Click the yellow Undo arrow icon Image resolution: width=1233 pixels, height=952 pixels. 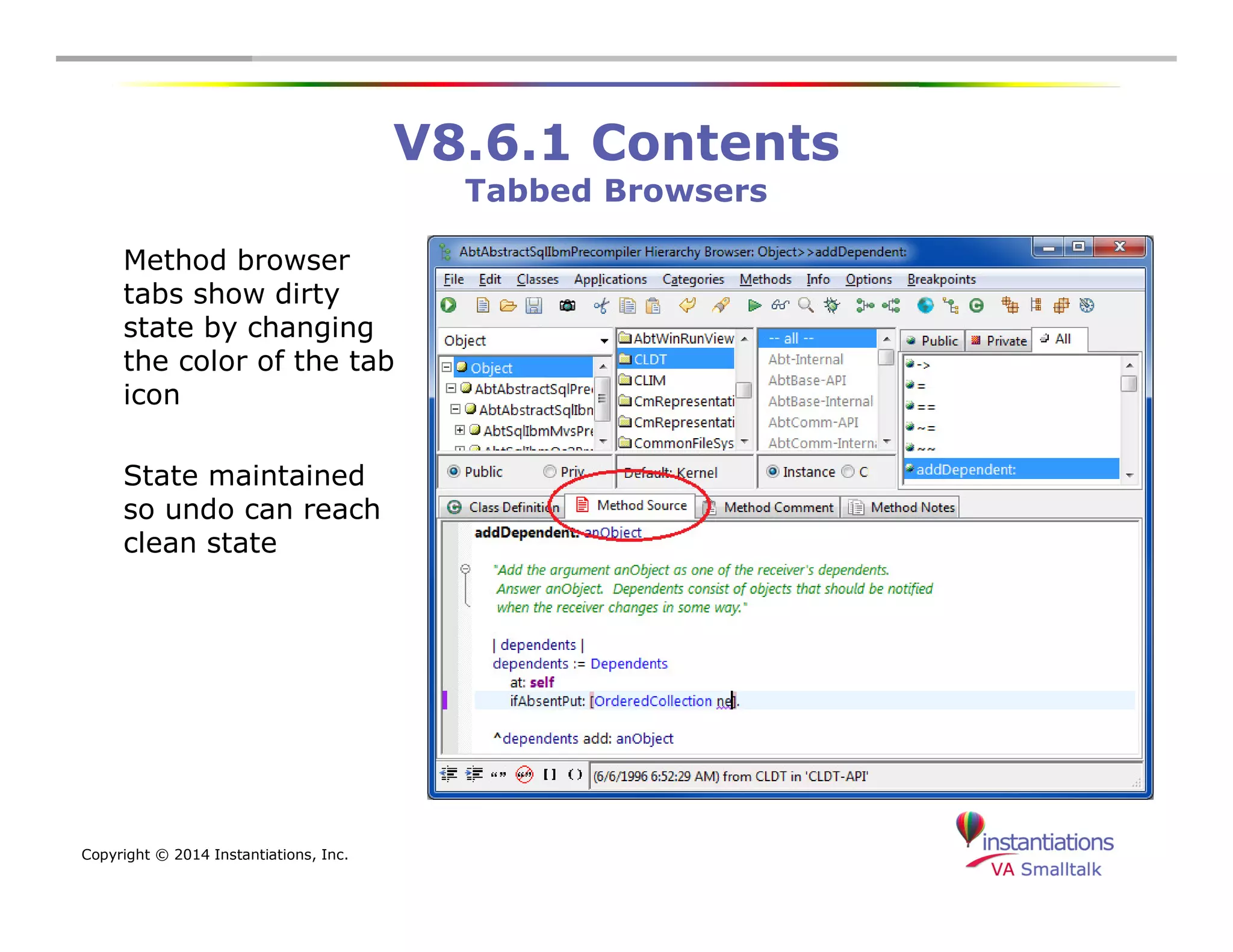[x=687, y=306]
